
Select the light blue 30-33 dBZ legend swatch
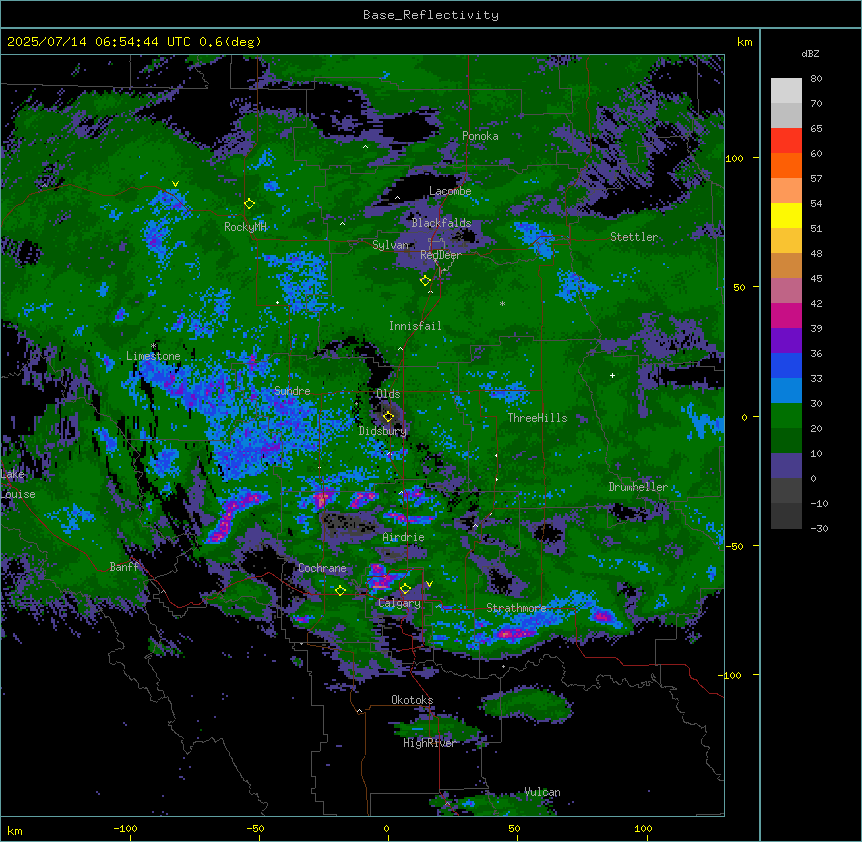point(786,391)
